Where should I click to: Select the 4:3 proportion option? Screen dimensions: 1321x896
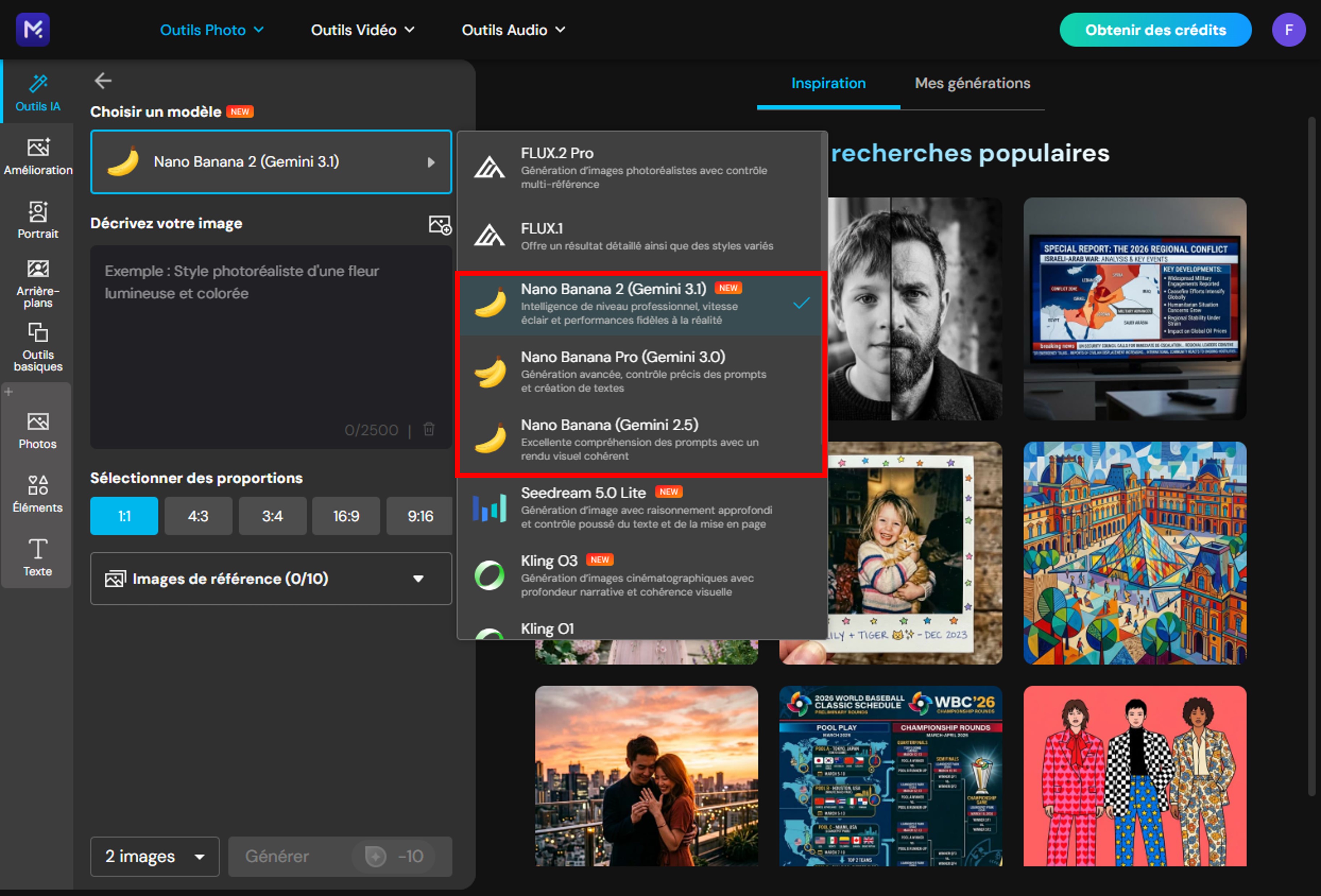[198, 516]
